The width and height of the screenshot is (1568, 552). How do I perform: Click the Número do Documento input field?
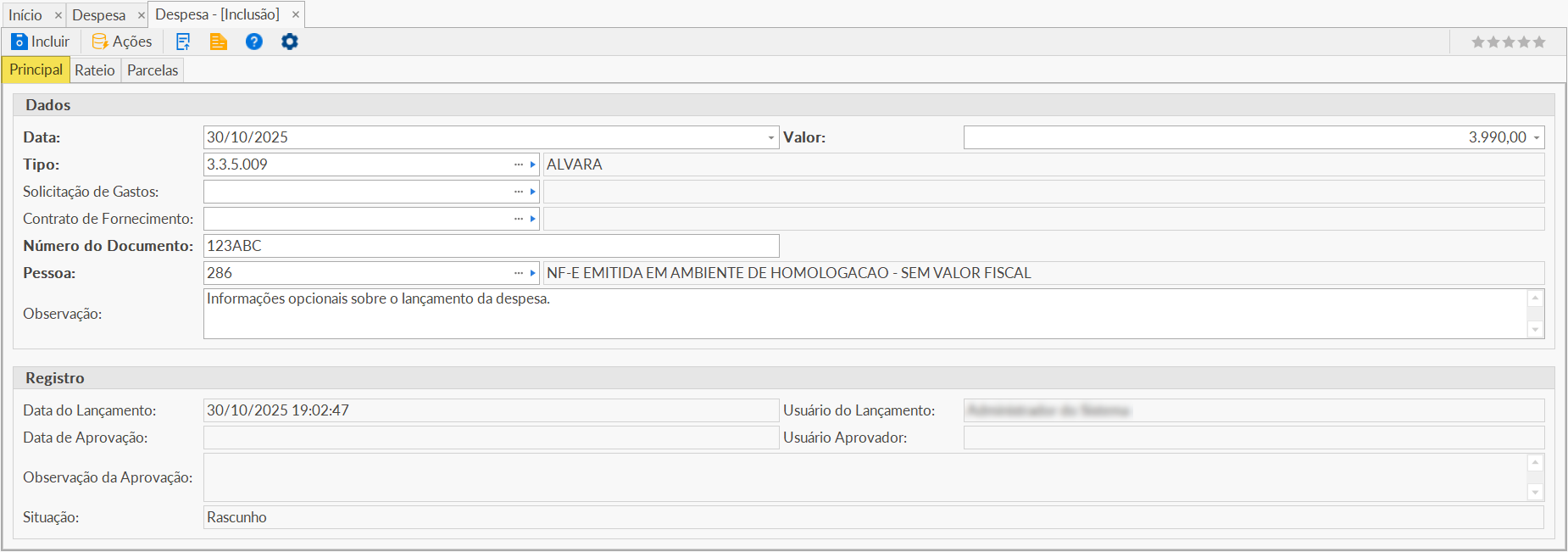pyautogui.click(x=491, y=246)
